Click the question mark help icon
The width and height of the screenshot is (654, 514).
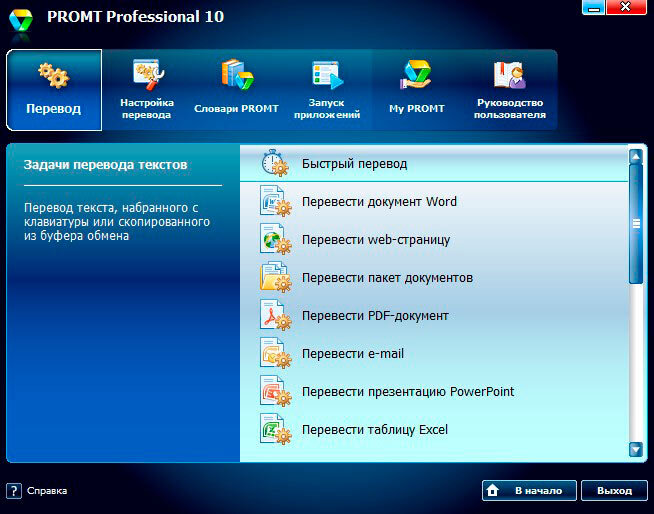click(14, 491)
